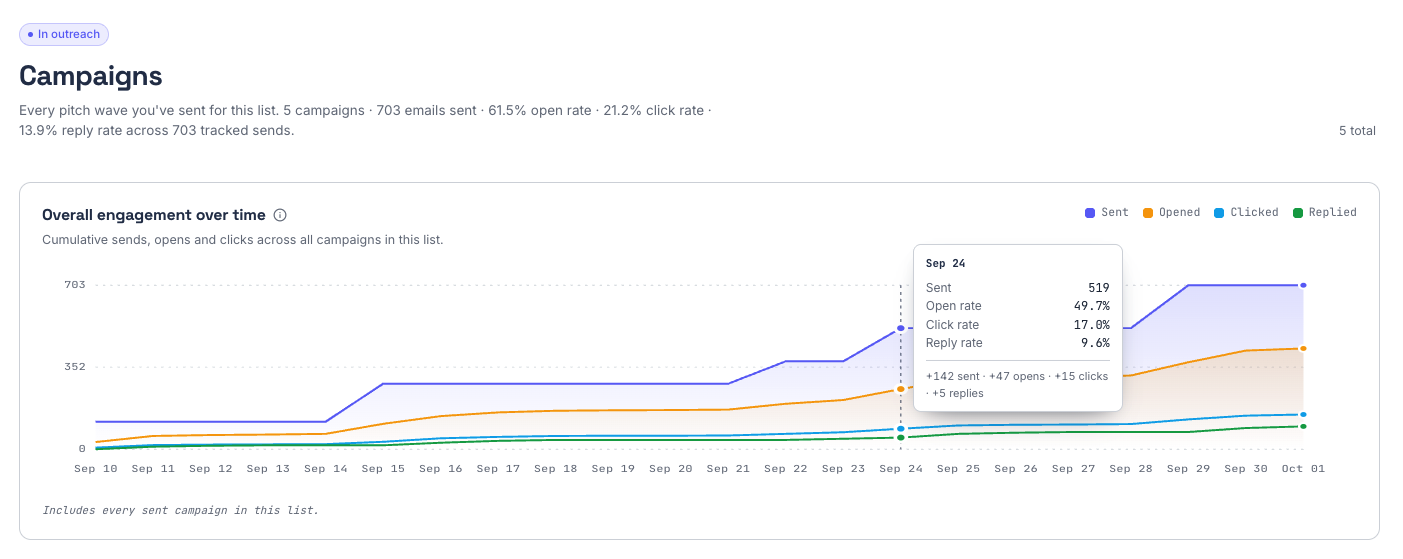The height and width of the screenshot is (559, 1403).
Task: Click the Sent endpoint marker at Oct 01
Action: click(1304, 285)
